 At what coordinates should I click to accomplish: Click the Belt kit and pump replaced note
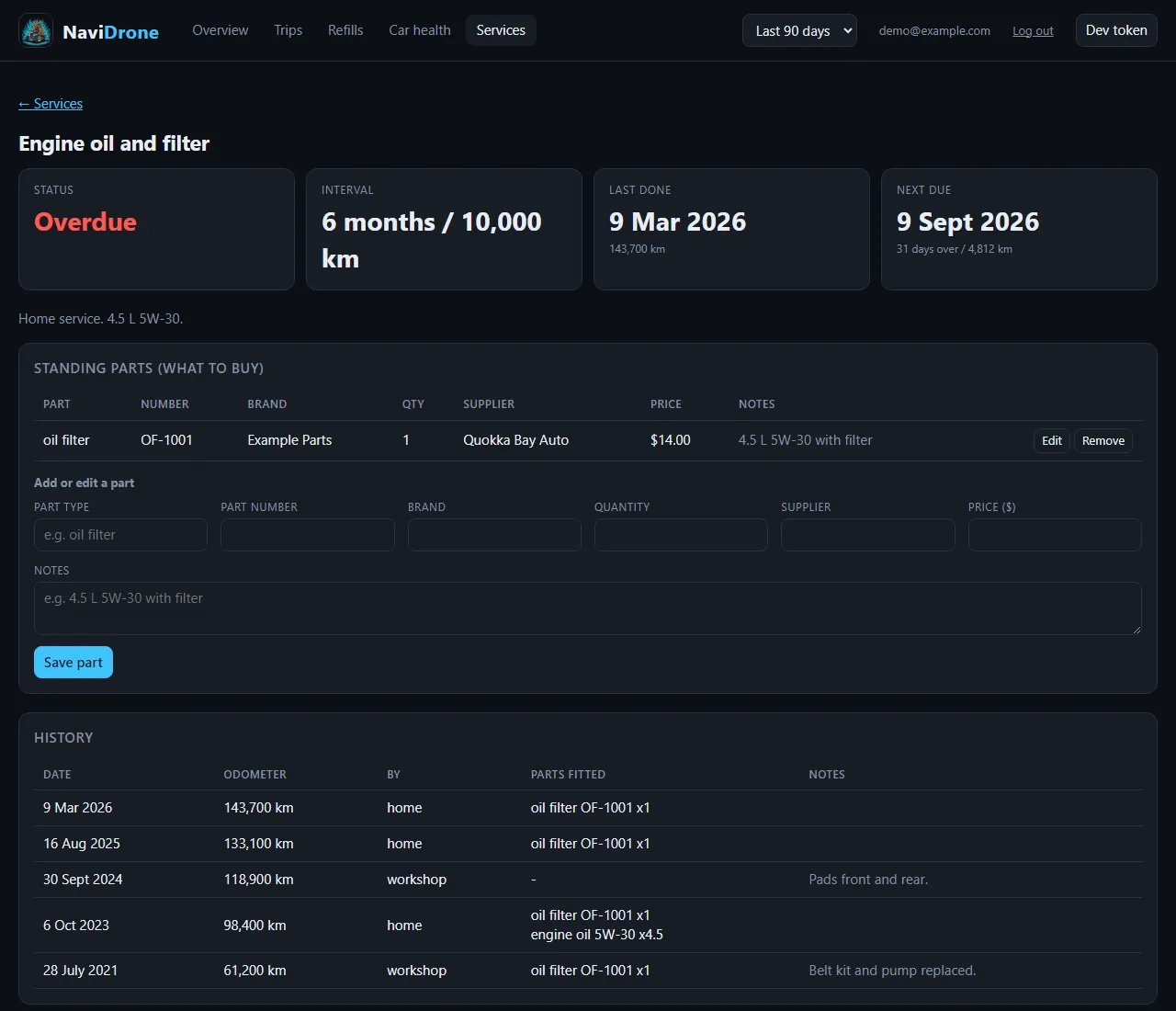892,971
